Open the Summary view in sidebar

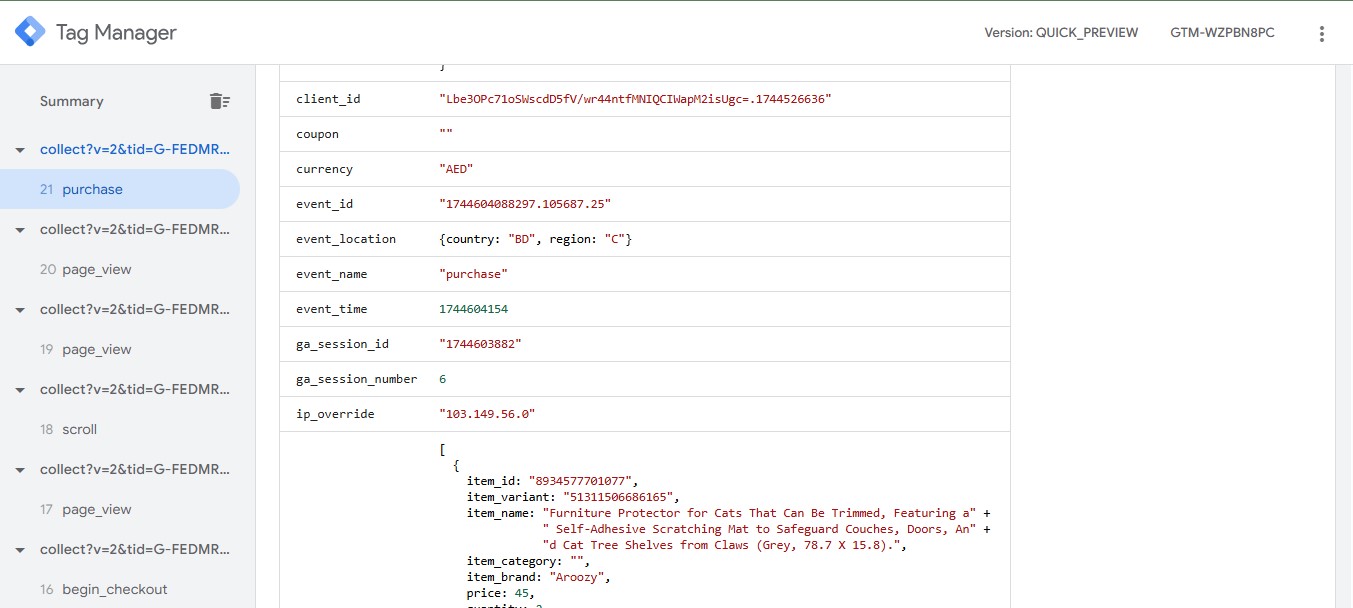(x=71, y=101)
